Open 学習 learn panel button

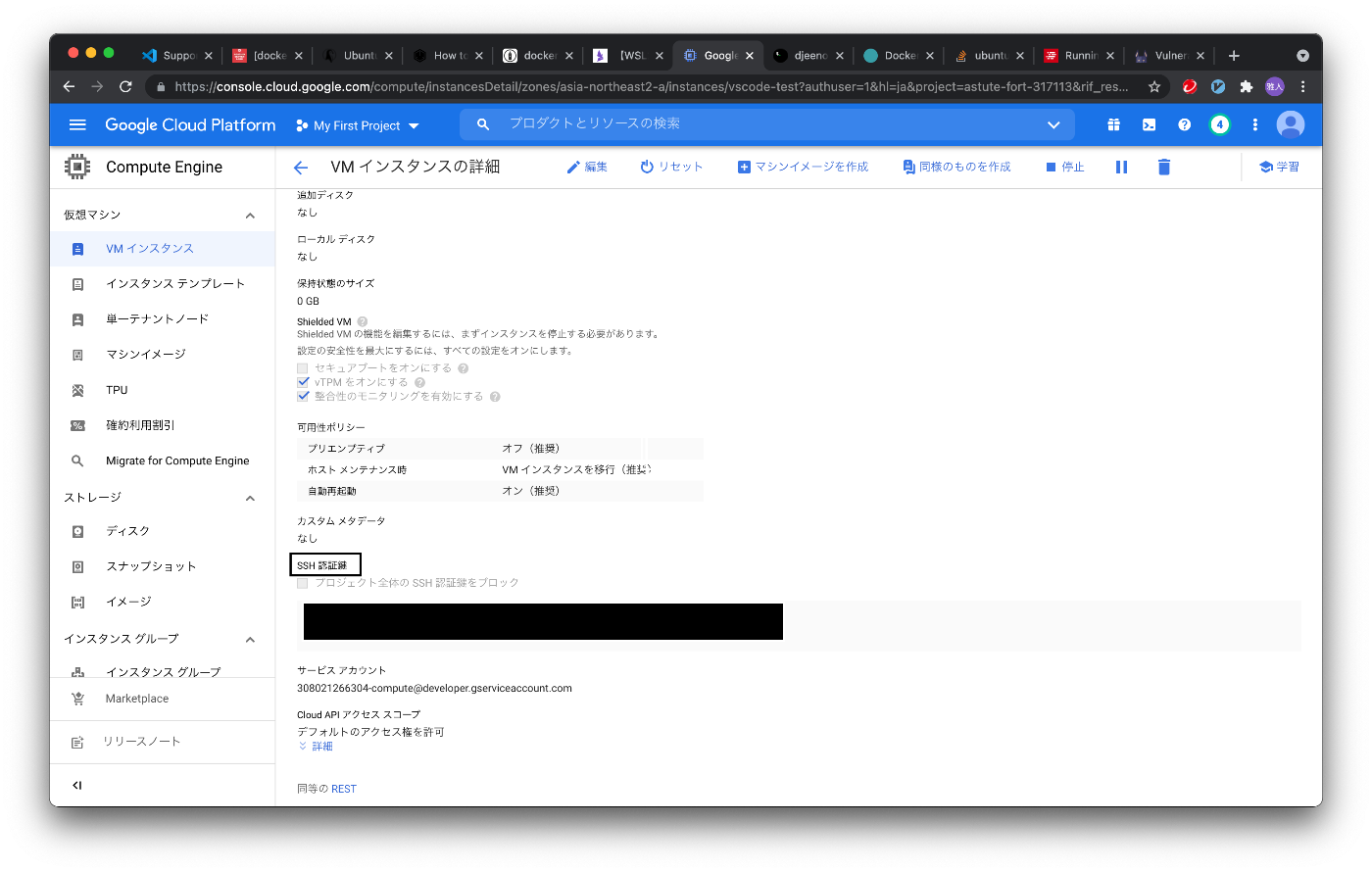click(1280, 168)
